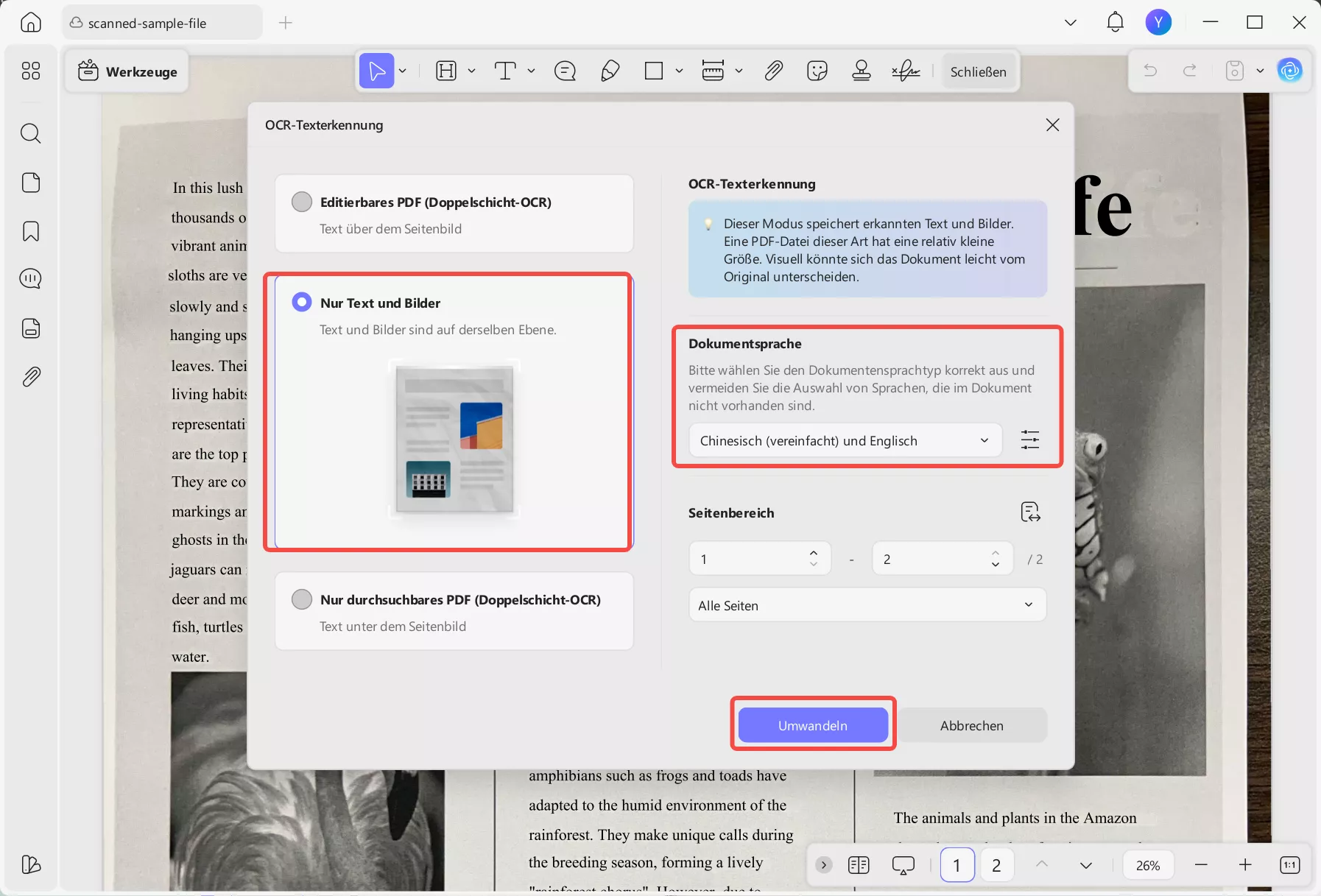Image resolution: width=1321 pixels, height=896 pixels.
Task: Open notifications bell
Action: [x=1116, y=23]
